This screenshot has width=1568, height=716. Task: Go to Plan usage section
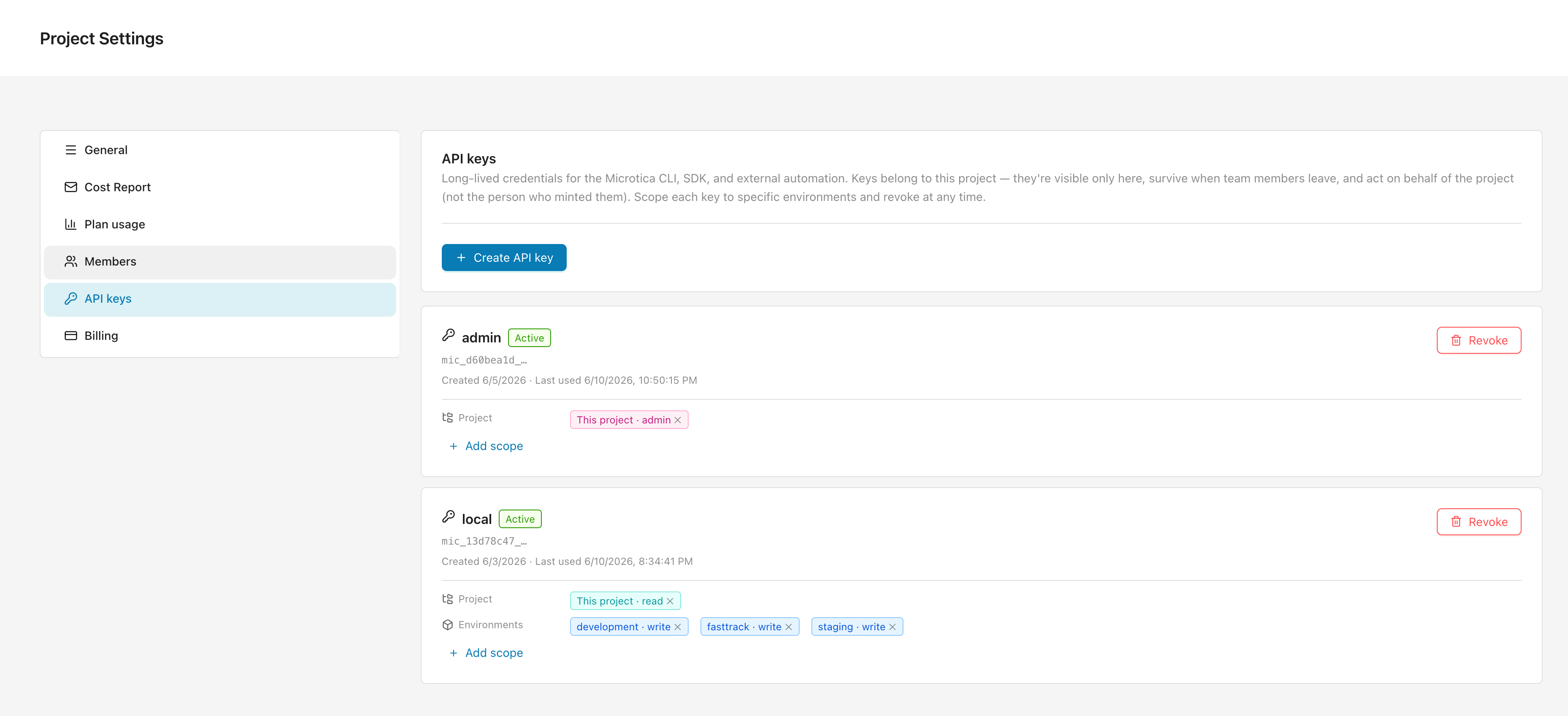pos(220,224)
